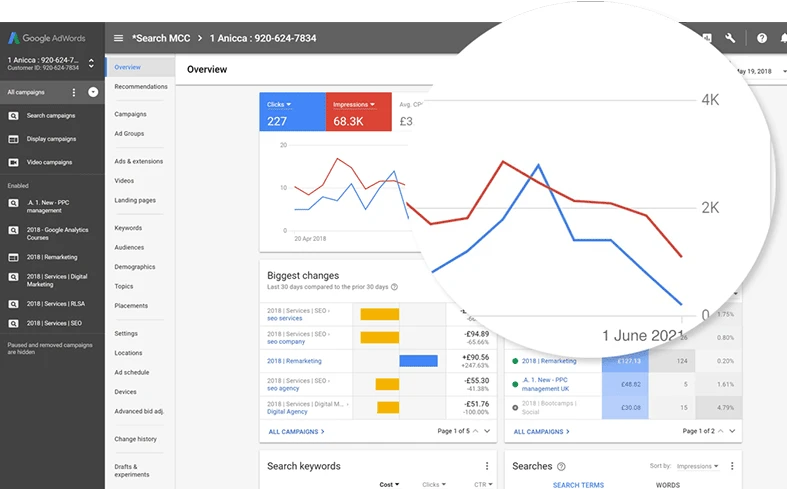
Task: Open the Clicks column dropdown in Search keywords
Action: click(x=434, y=484)
